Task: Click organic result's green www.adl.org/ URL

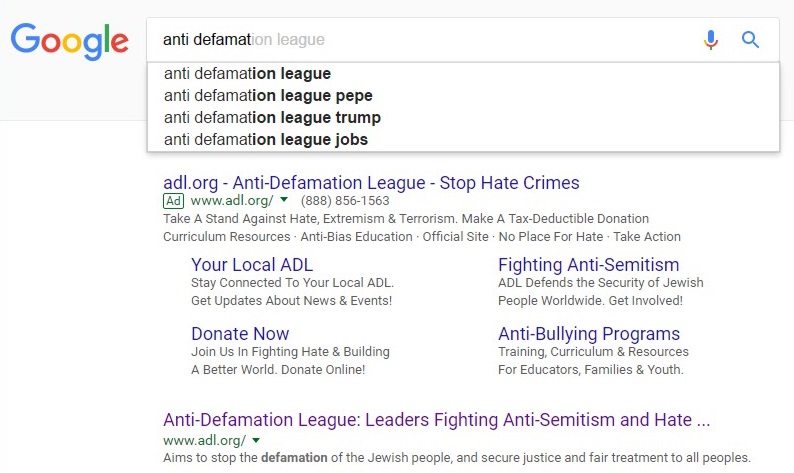Action: [x=205, y=440]
